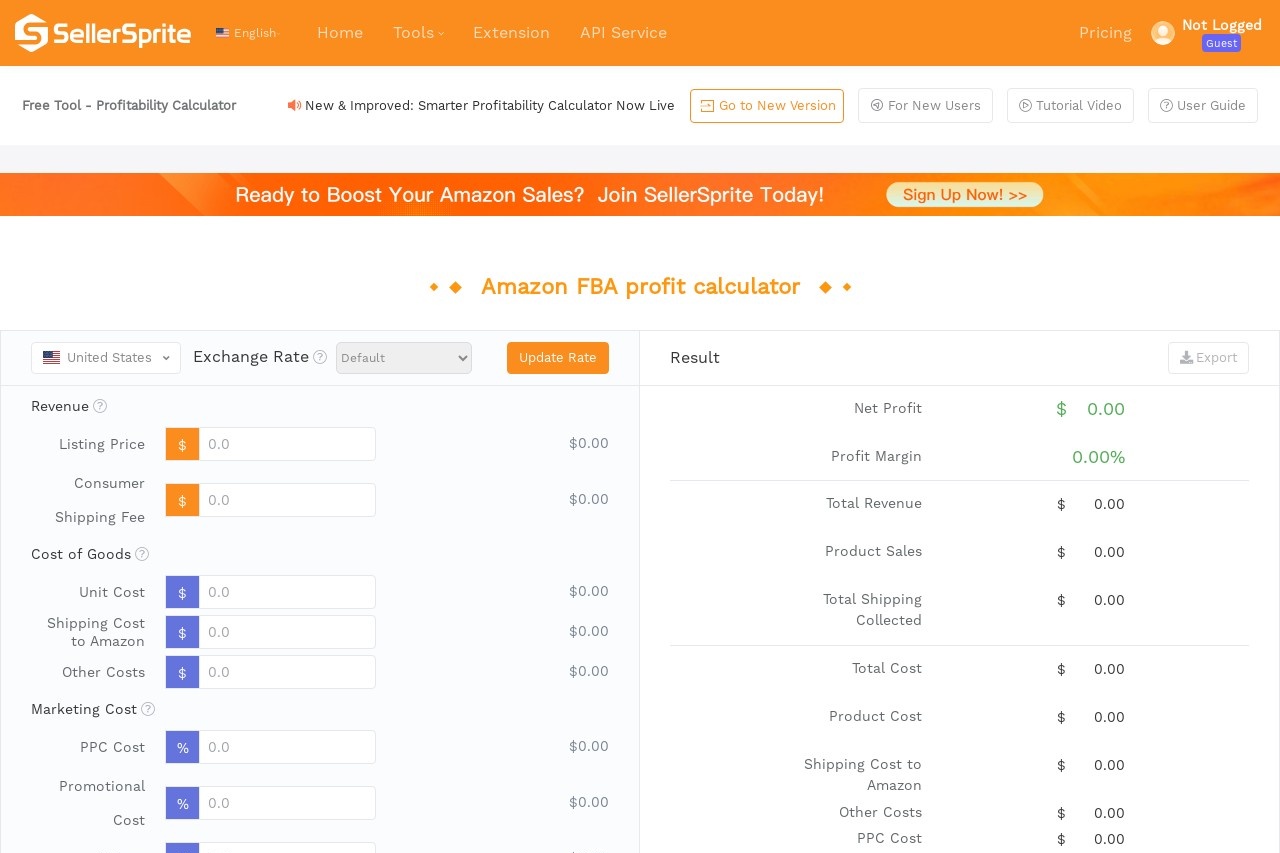Click the speaker announcement icon
The height and width of the screenshot is (853, 1280).
coord(294,105)
